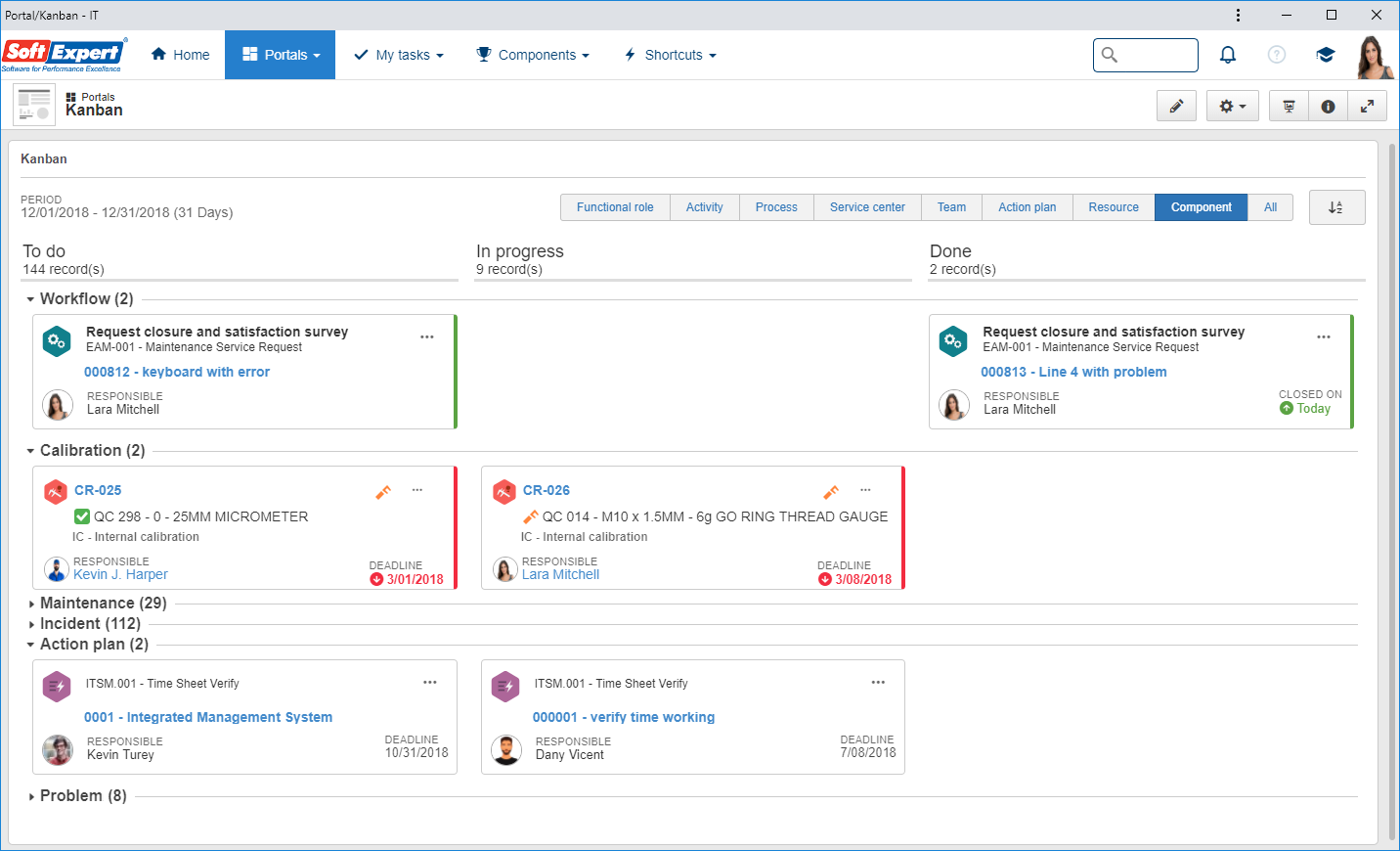Image resolution: width=1400 pixels, height=851 pixels.
Task: Click the presentation mode icon
Action: point(1289,107)
